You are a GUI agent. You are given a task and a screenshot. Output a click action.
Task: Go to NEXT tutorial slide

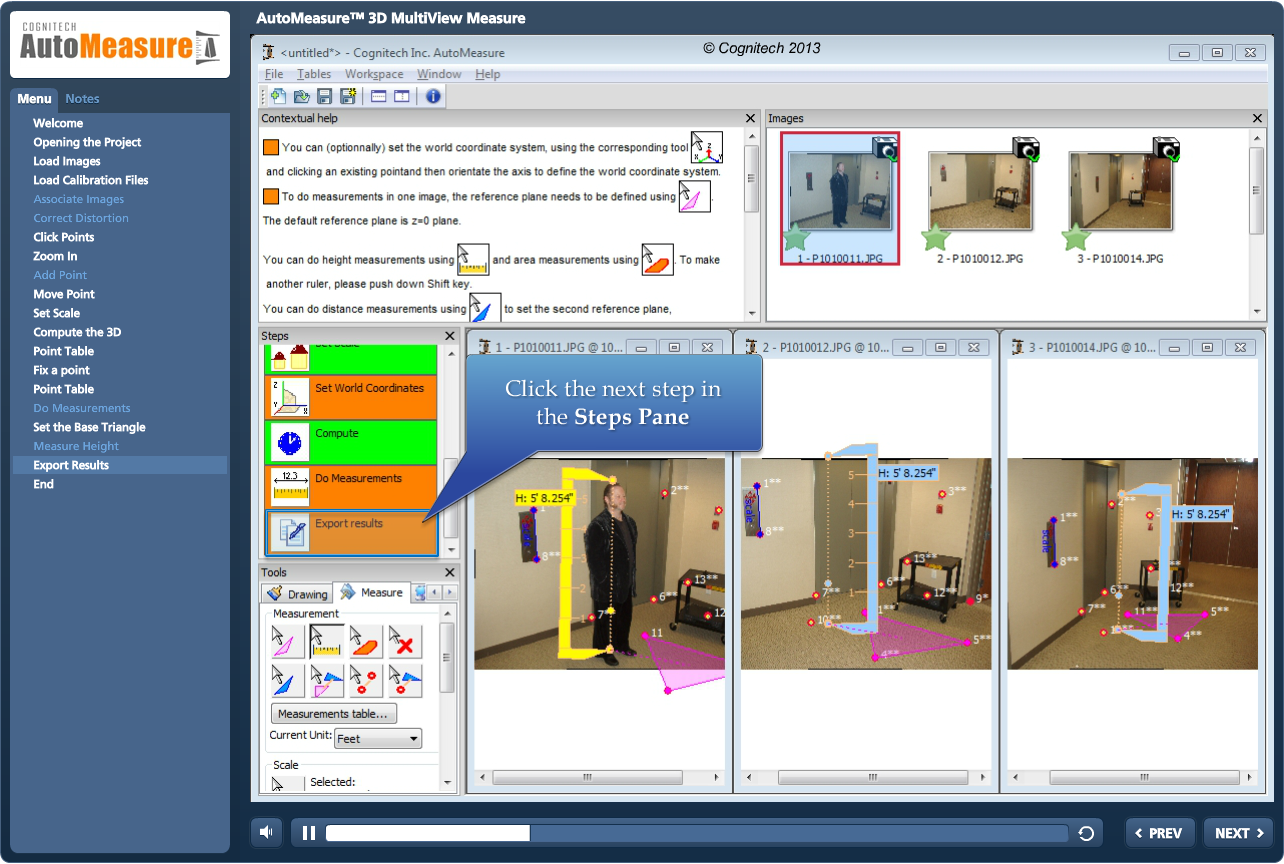(1239, 833)
